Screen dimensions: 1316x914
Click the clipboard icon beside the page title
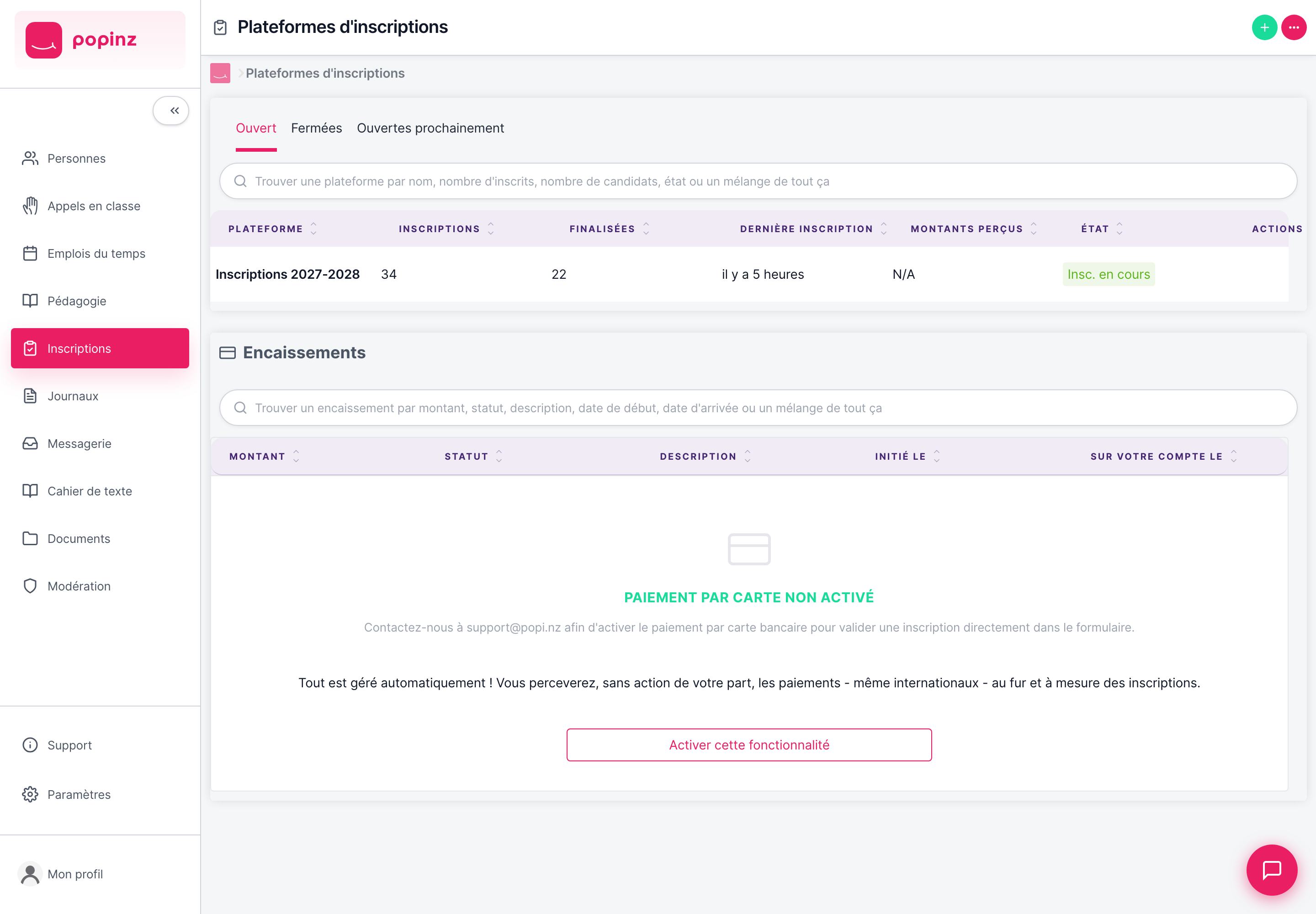point(220,27)
